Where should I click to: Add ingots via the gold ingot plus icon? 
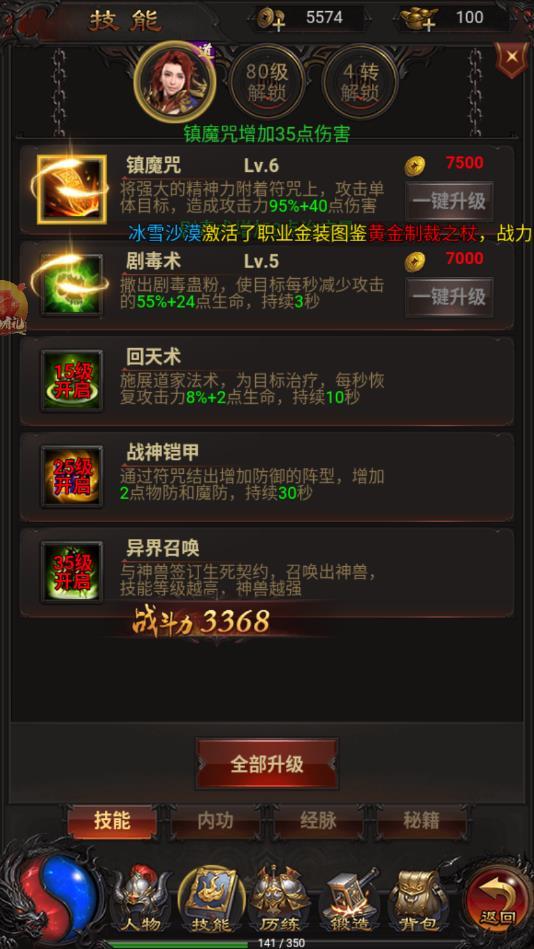[x=421, y=20]
